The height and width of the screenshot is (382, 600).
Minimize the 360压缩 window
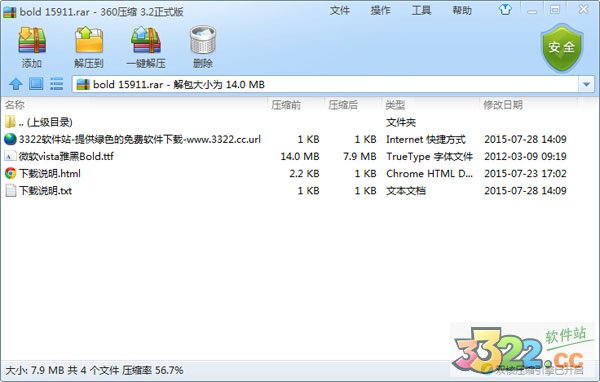pyautogui.click(x=532, y=11)
